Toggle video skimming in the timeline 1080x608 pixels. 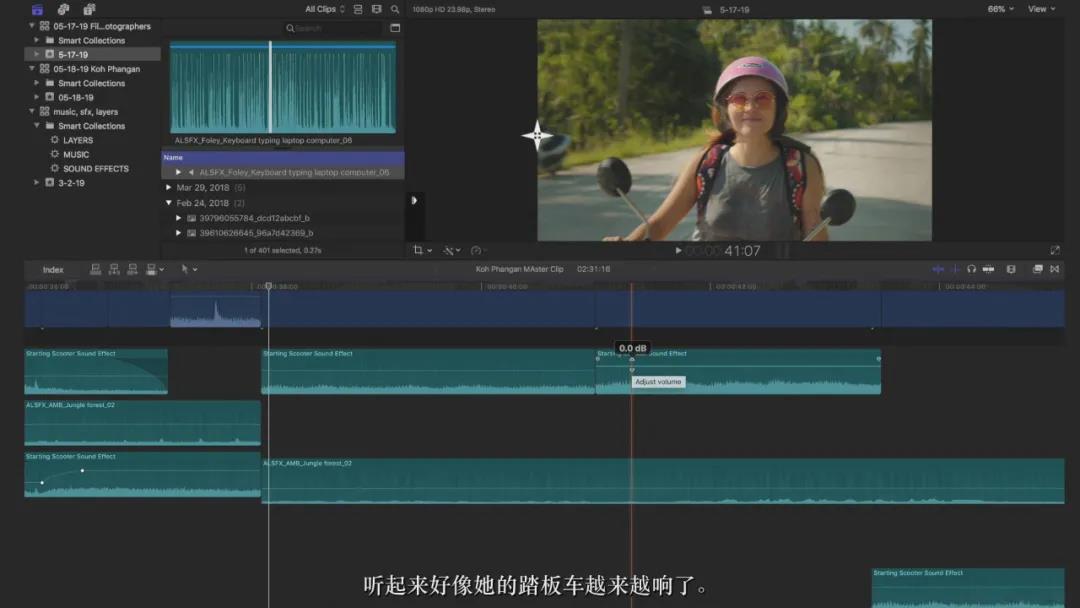(938, 269)
